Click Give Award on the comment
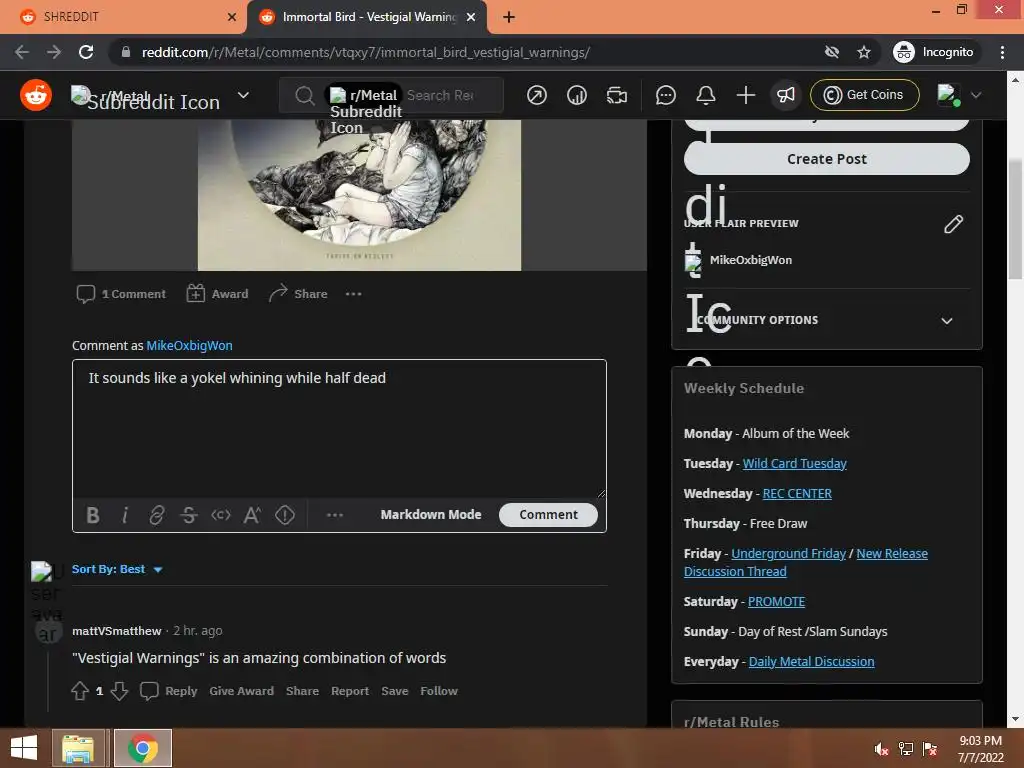The width and height of the screenshot is (1024, 768). (x=242, y=691)
